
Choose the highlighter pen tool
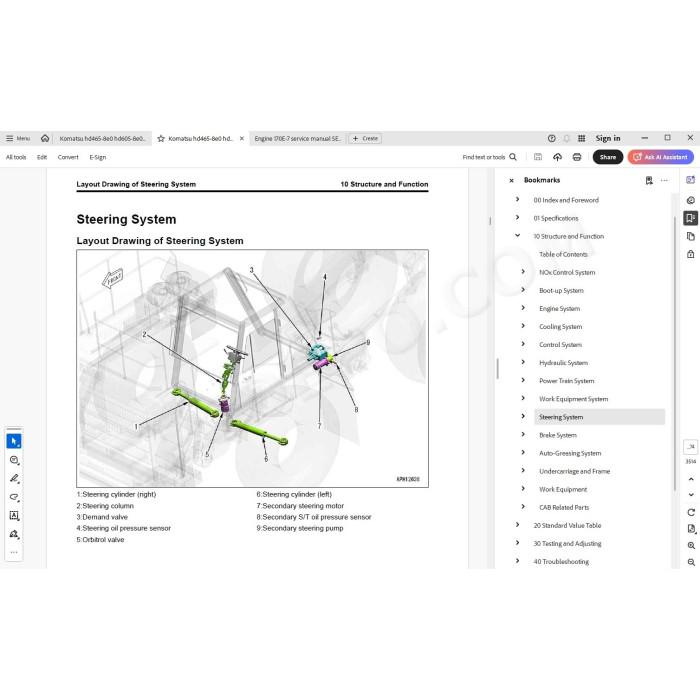pos(14,479)
